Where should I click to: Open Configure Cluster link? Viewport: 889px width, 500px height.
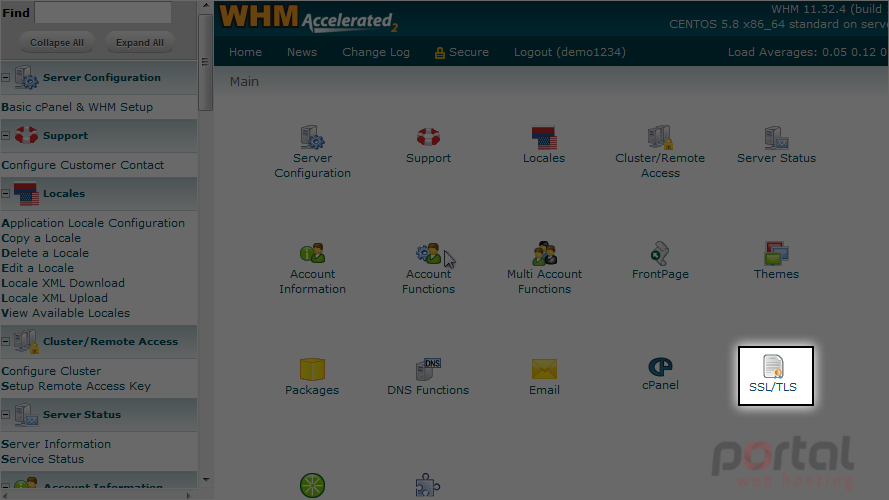[51, 371]
